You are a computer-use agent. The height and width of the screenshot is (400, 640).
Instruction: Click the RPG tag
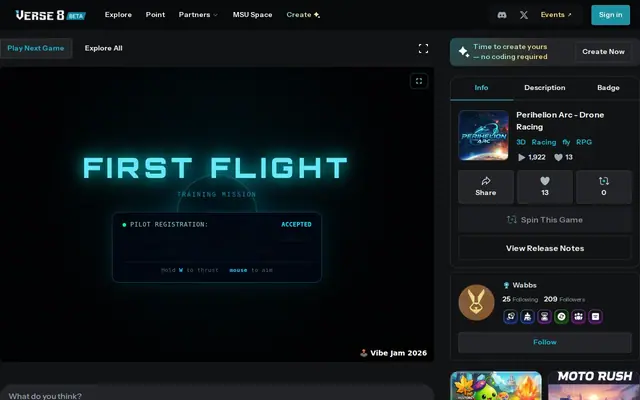click(584, 142)
